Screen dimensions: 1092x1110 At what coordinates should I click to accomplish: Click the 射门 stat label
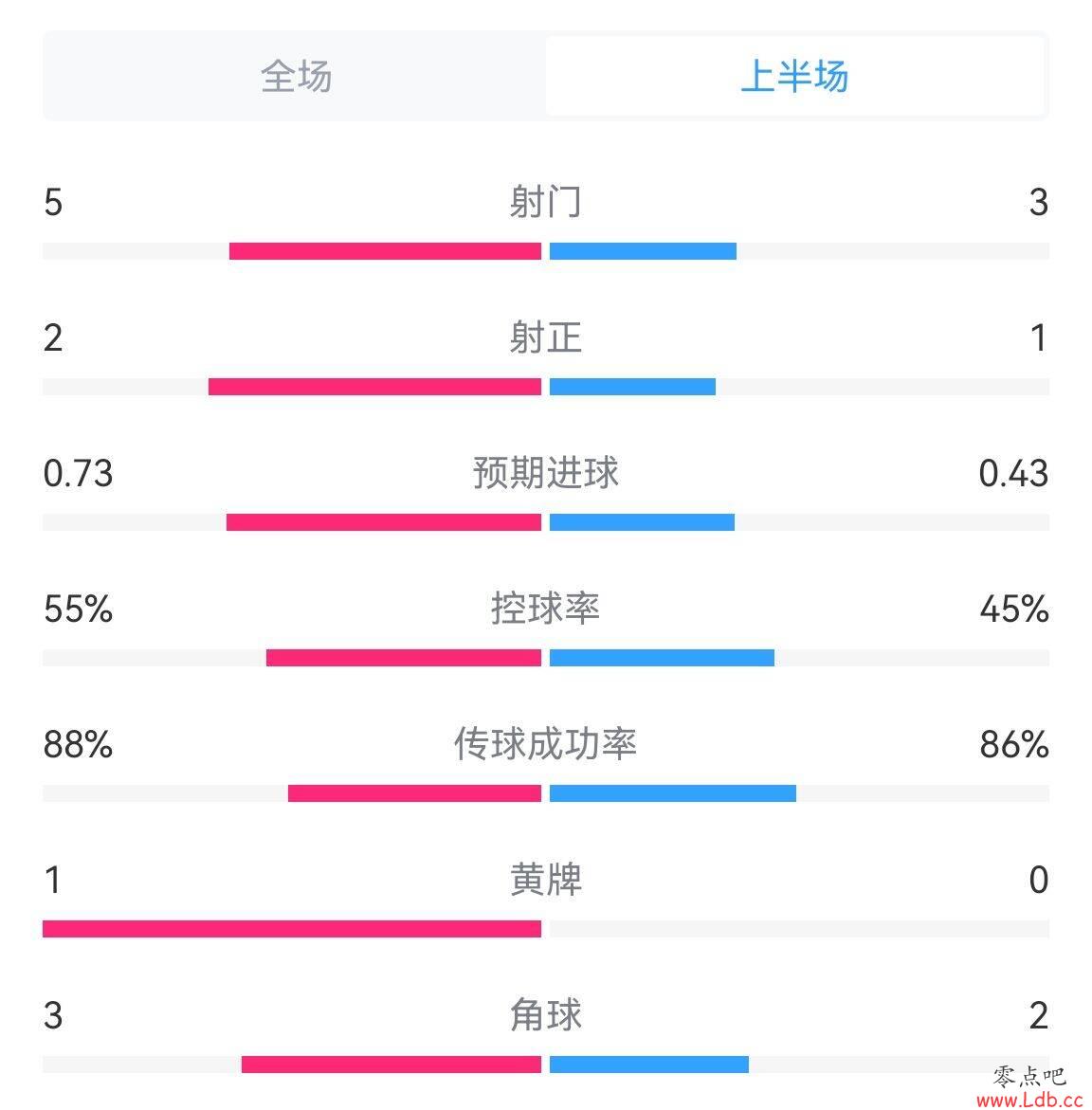point(546,202)
